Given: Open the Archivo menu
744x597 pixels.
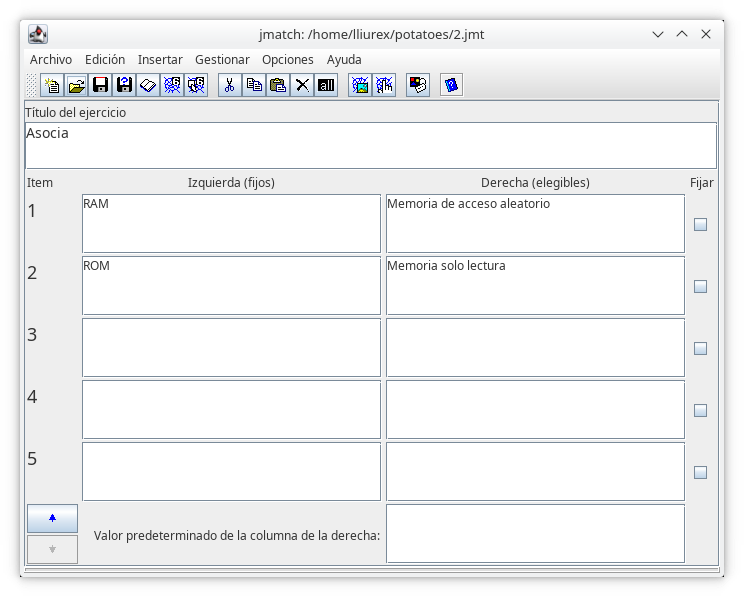Looking at the screenshot, I should (x=51, y=60).
